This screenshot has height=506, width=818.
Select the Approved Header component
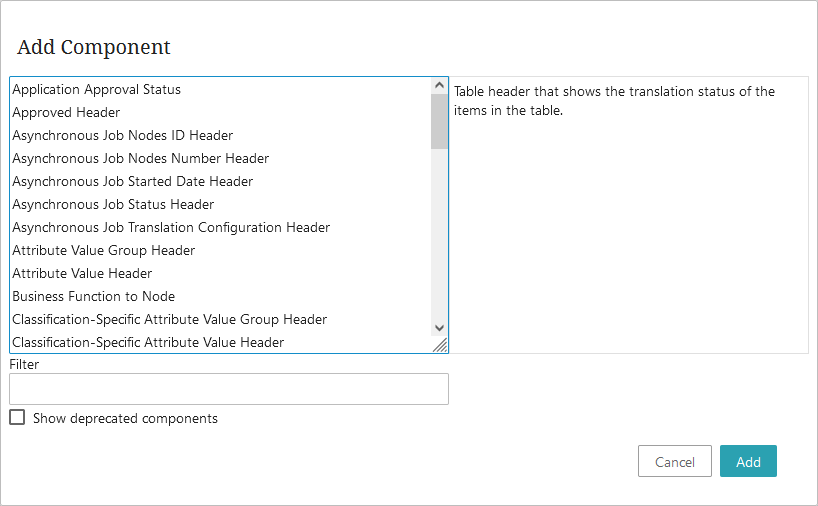(221, 113)
